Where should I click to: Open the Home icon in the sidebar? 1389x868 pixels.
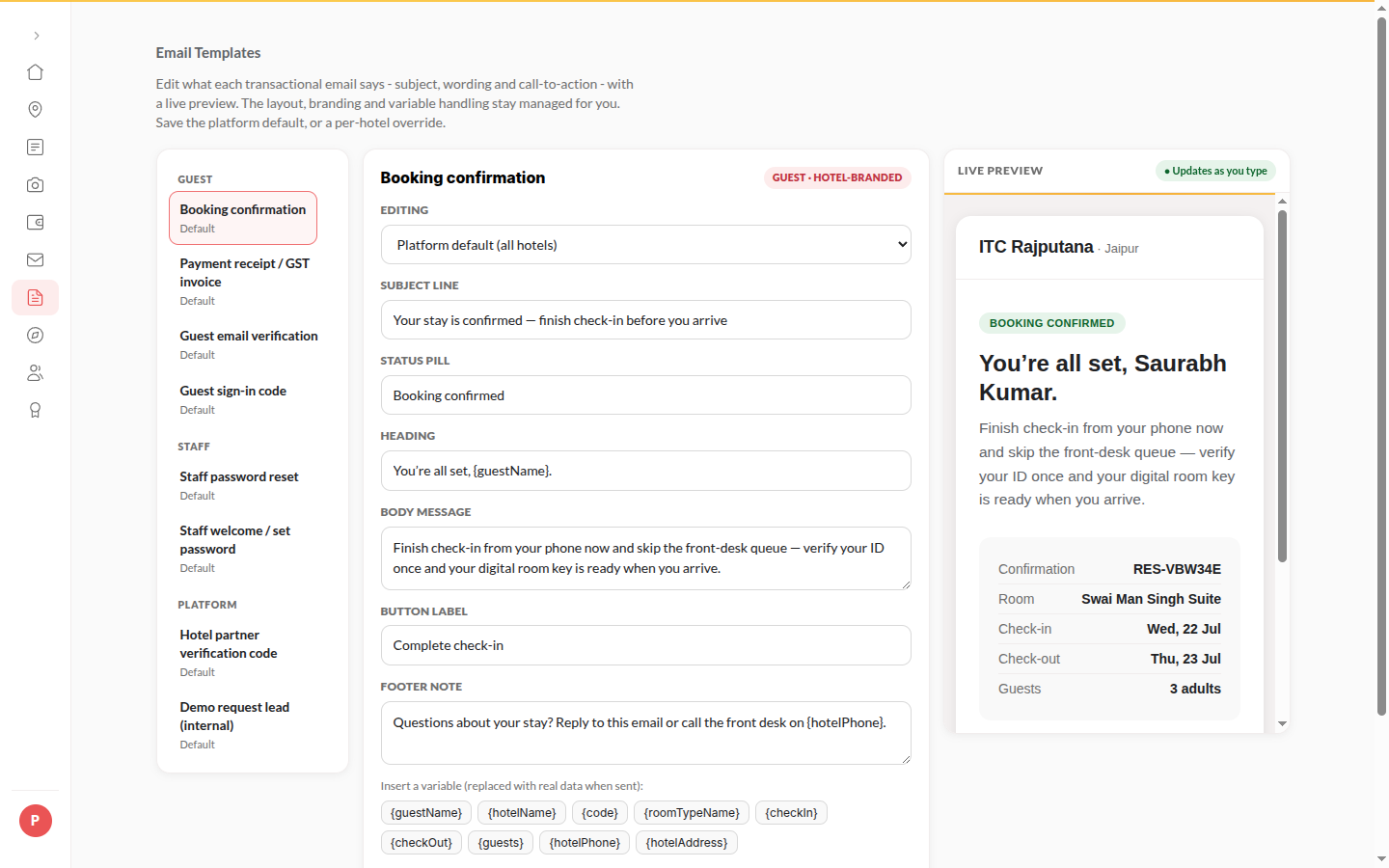36,72
